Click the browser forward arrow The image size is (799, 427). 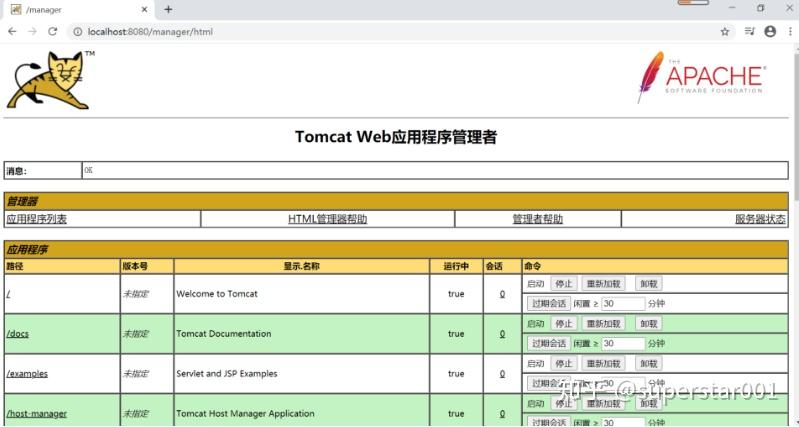pos(32,32)
